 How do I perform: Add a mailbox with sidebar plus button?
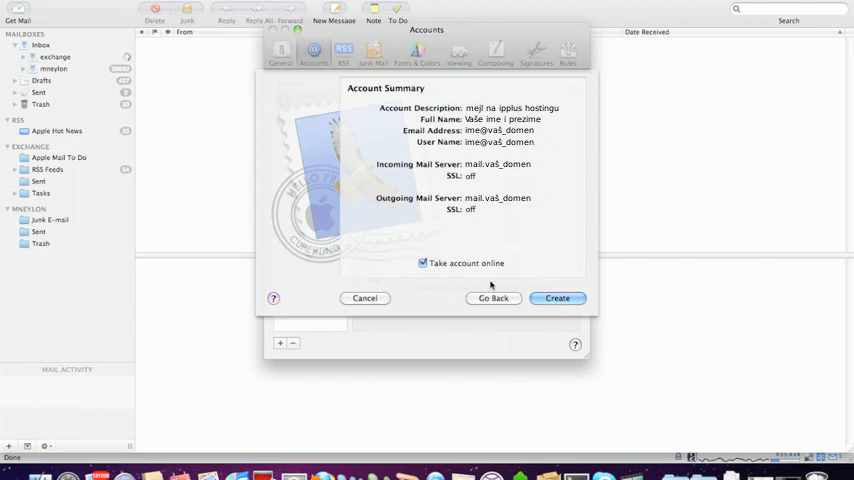click(9, 446)
